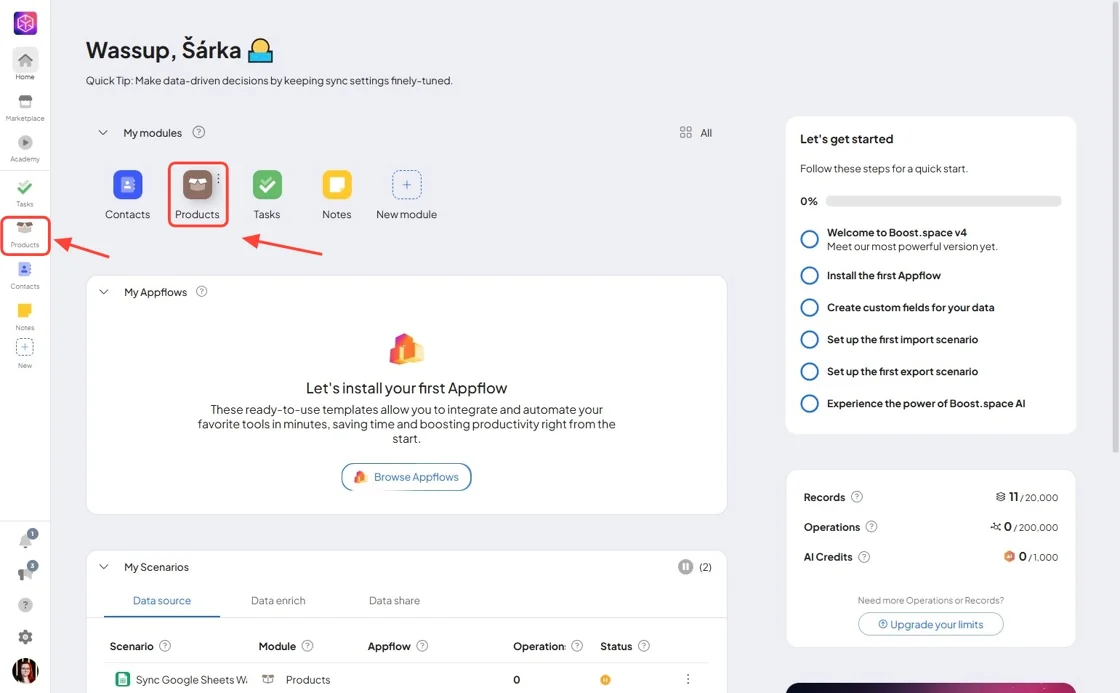Viewport: 1120px width, 693px height.
Task: Open the Notes module tile
Action: 336,194
